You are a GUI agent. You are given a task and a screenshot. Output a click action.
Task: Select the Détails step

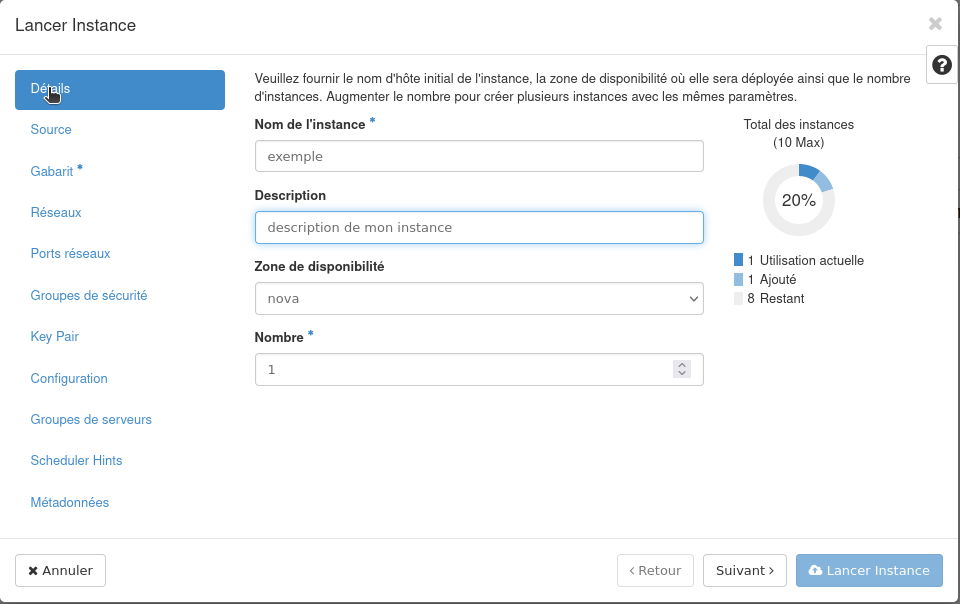120,90
